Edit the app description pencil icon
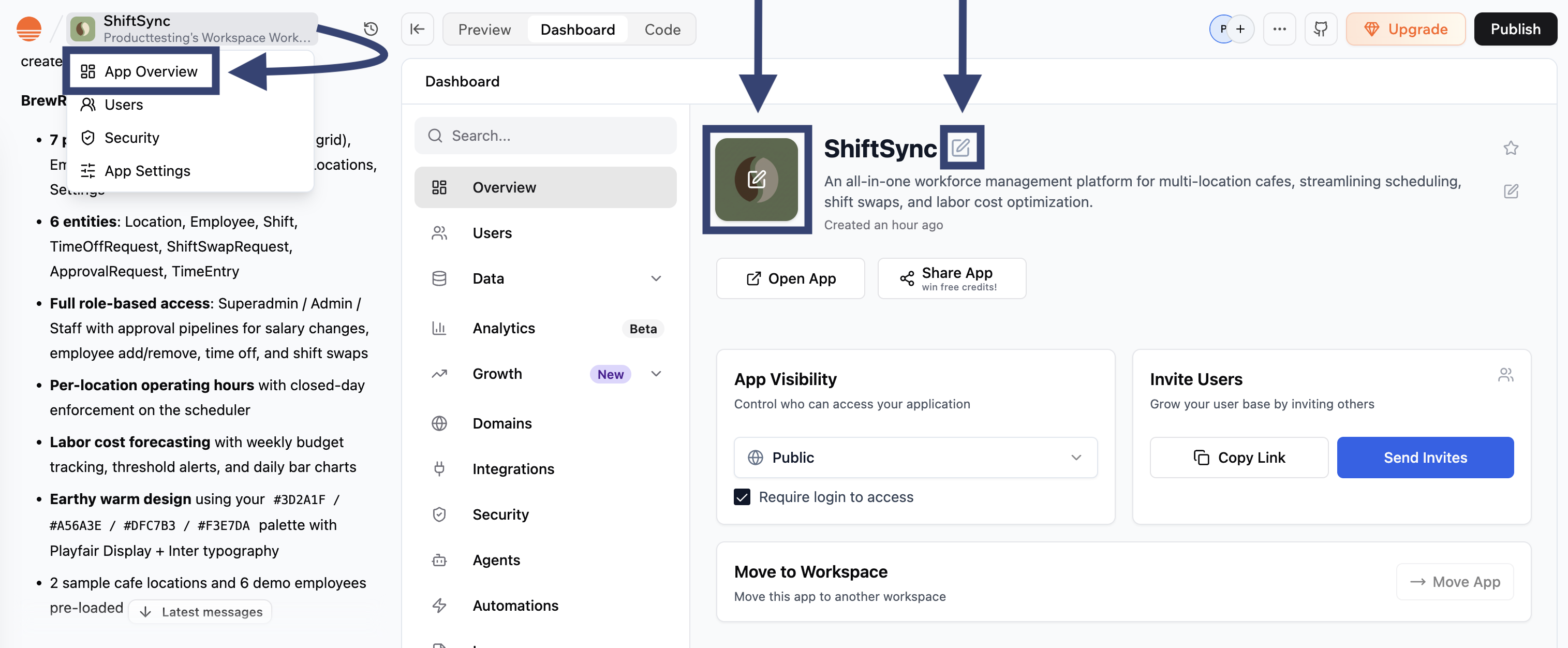Image resolution: width=1568 pixels, height=648 pixels. [x=1511, y=191]
